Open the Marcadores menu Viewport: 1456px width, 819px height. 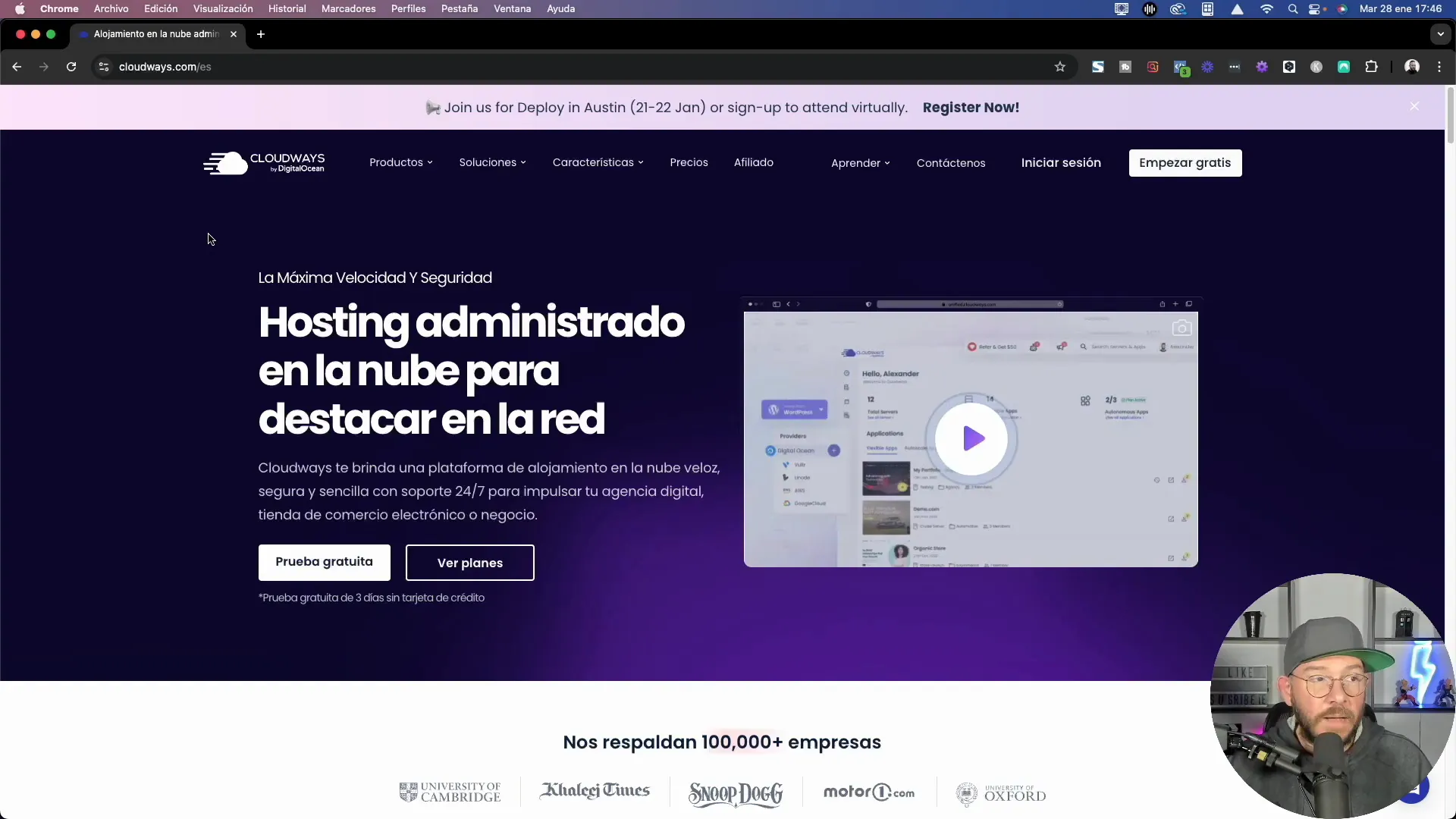(349, 9)
